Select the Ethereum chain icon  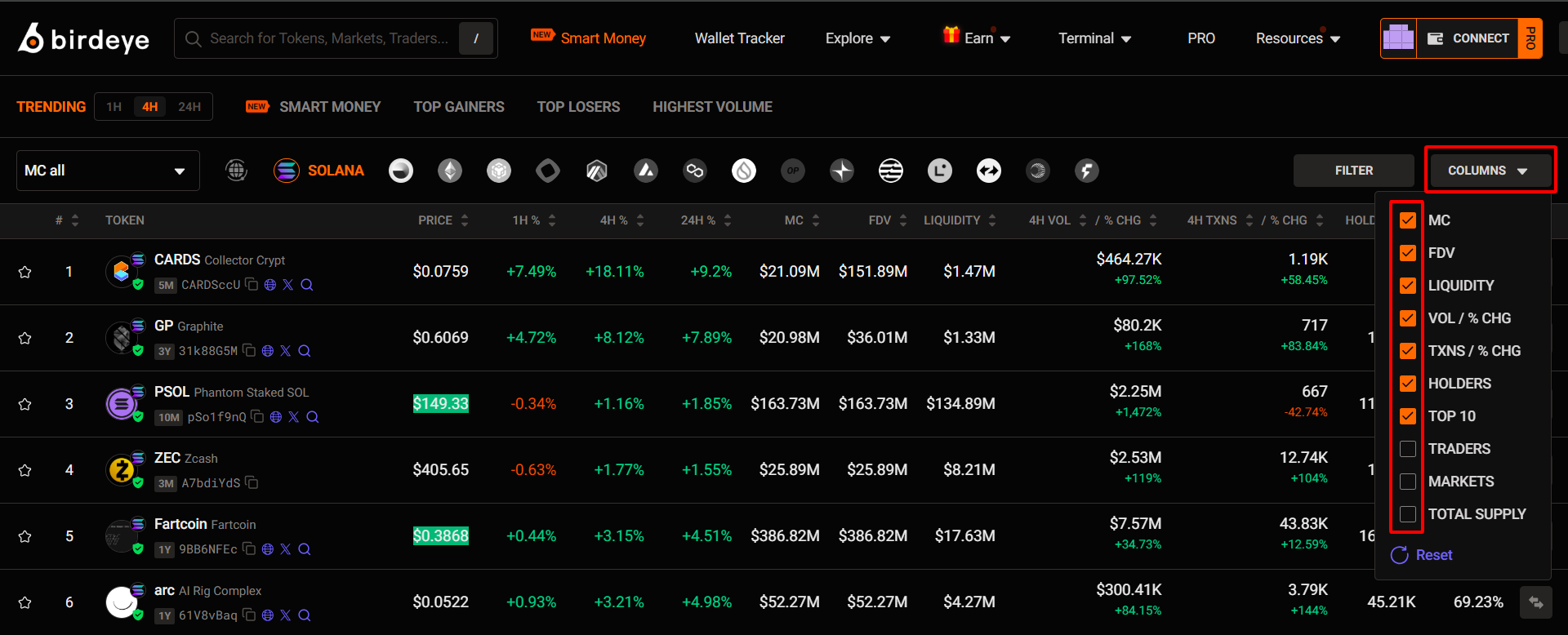[x=450, y=171]
